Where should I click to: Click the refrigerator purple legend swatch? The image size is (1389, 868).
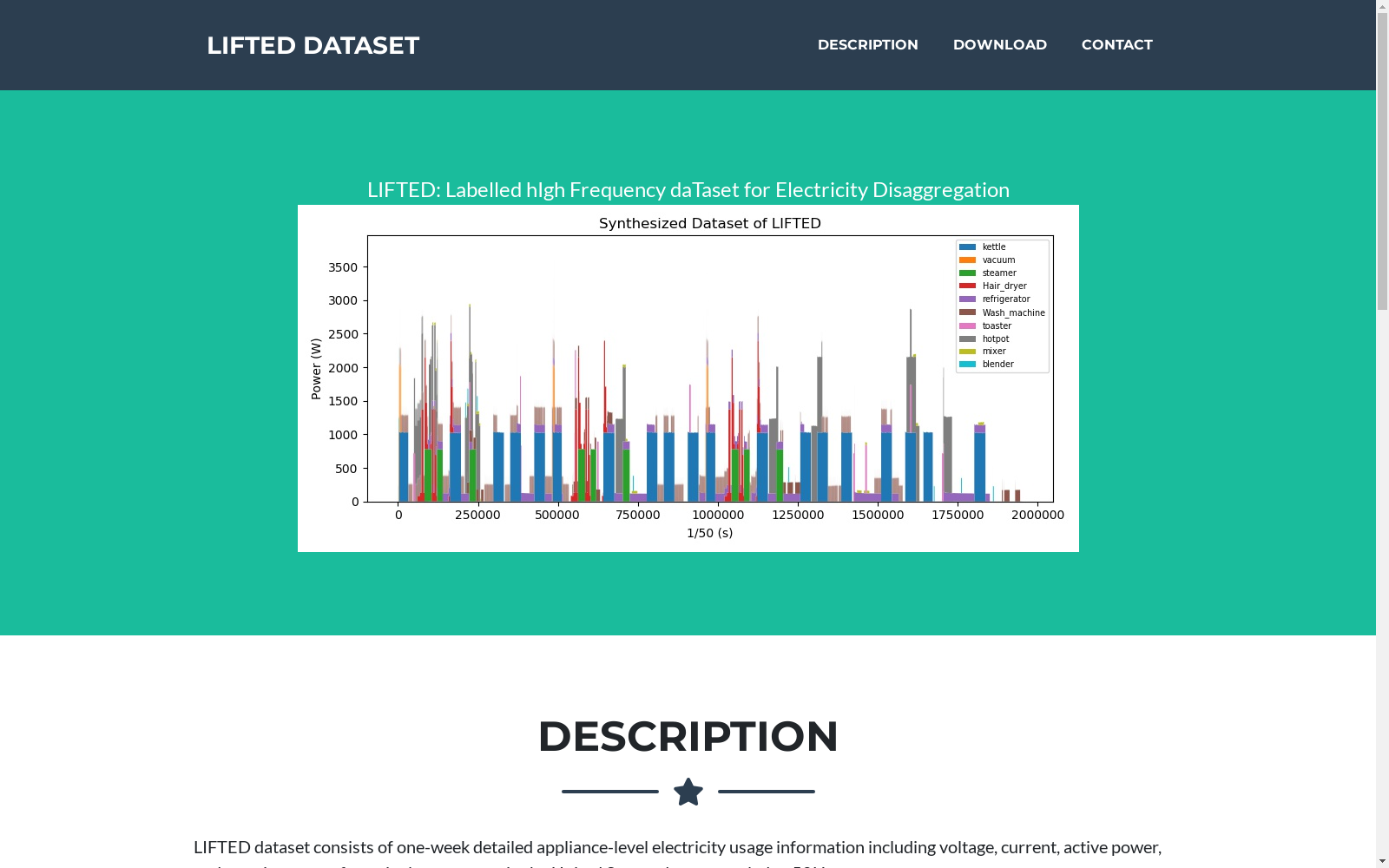click(967, 299)
